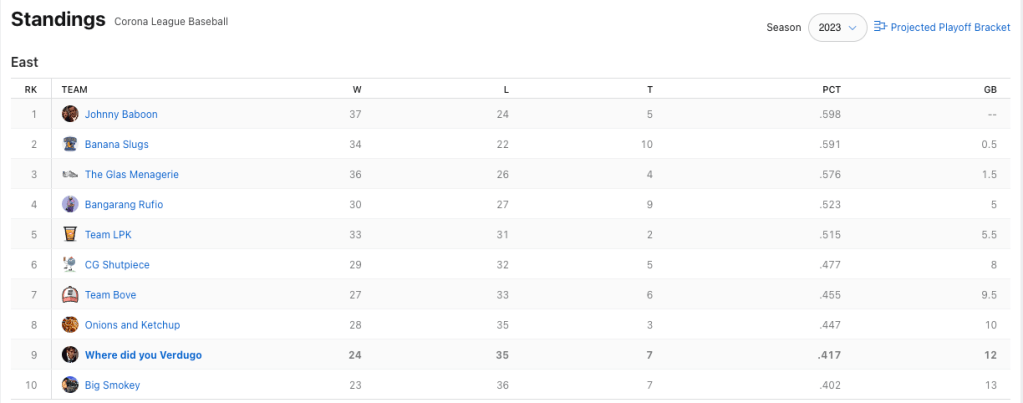Click The Glas Menagerie team logo icon
This screenshot has width=1023, height=403.
tap(70, 174)
